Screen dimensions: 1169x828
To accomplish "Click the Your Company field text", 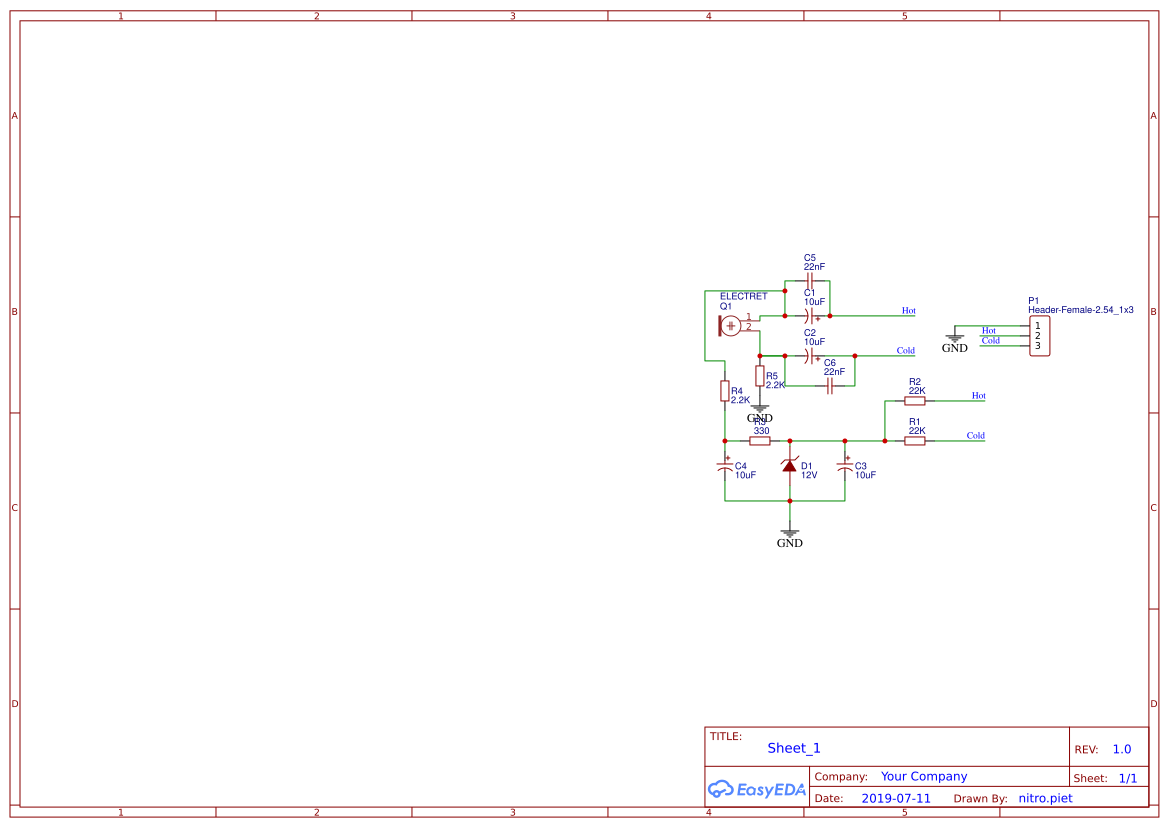I will (924, 777).
